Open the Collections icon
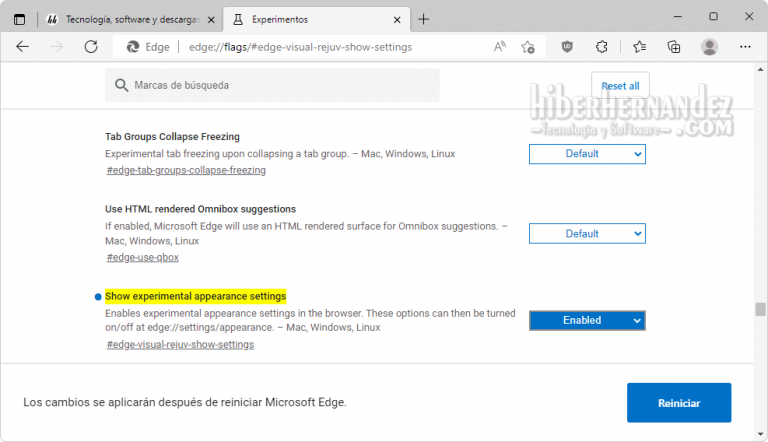Image resolution: width=768 pixels, height=442 pixels. click(674, 47)
